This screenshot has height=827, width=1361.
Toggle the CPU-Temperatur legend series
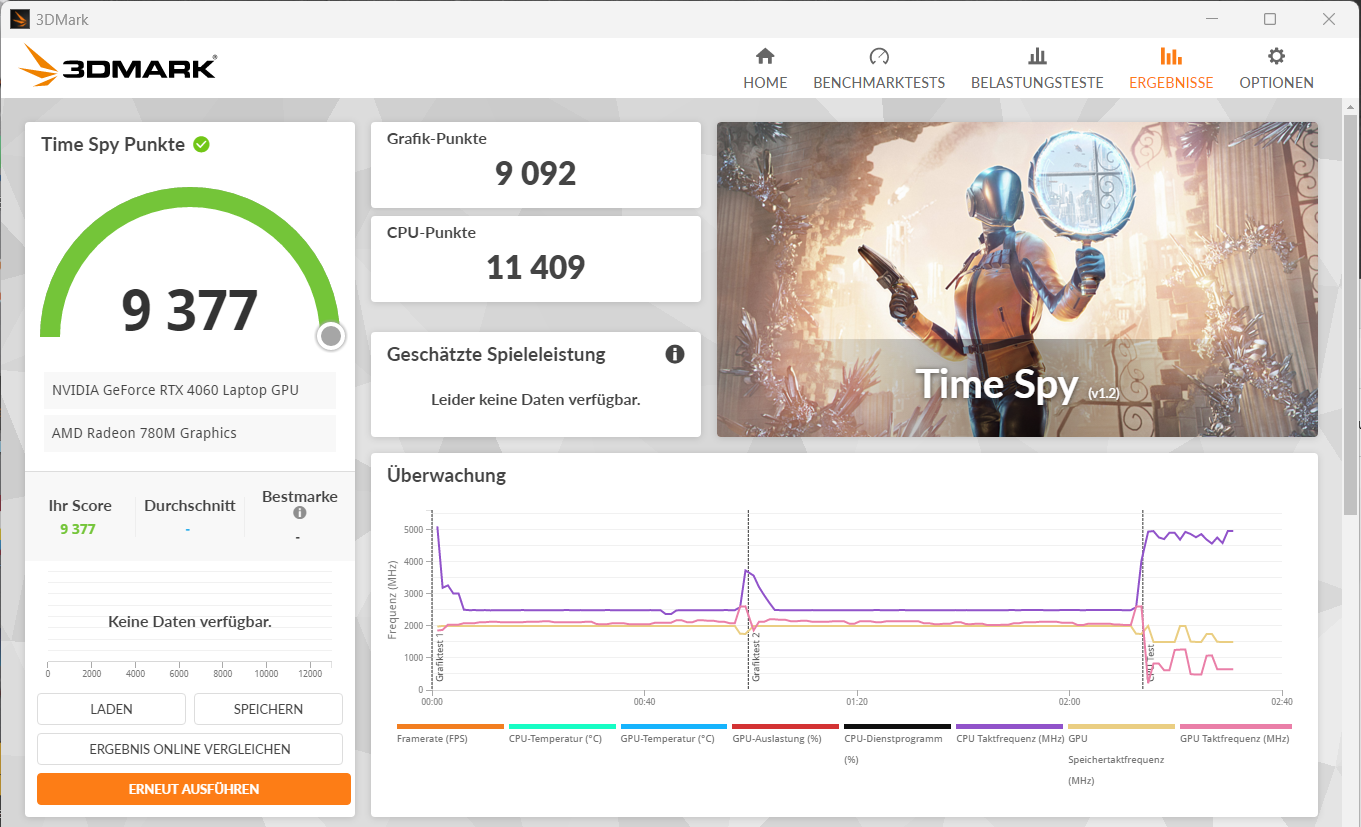click(555, 738)
